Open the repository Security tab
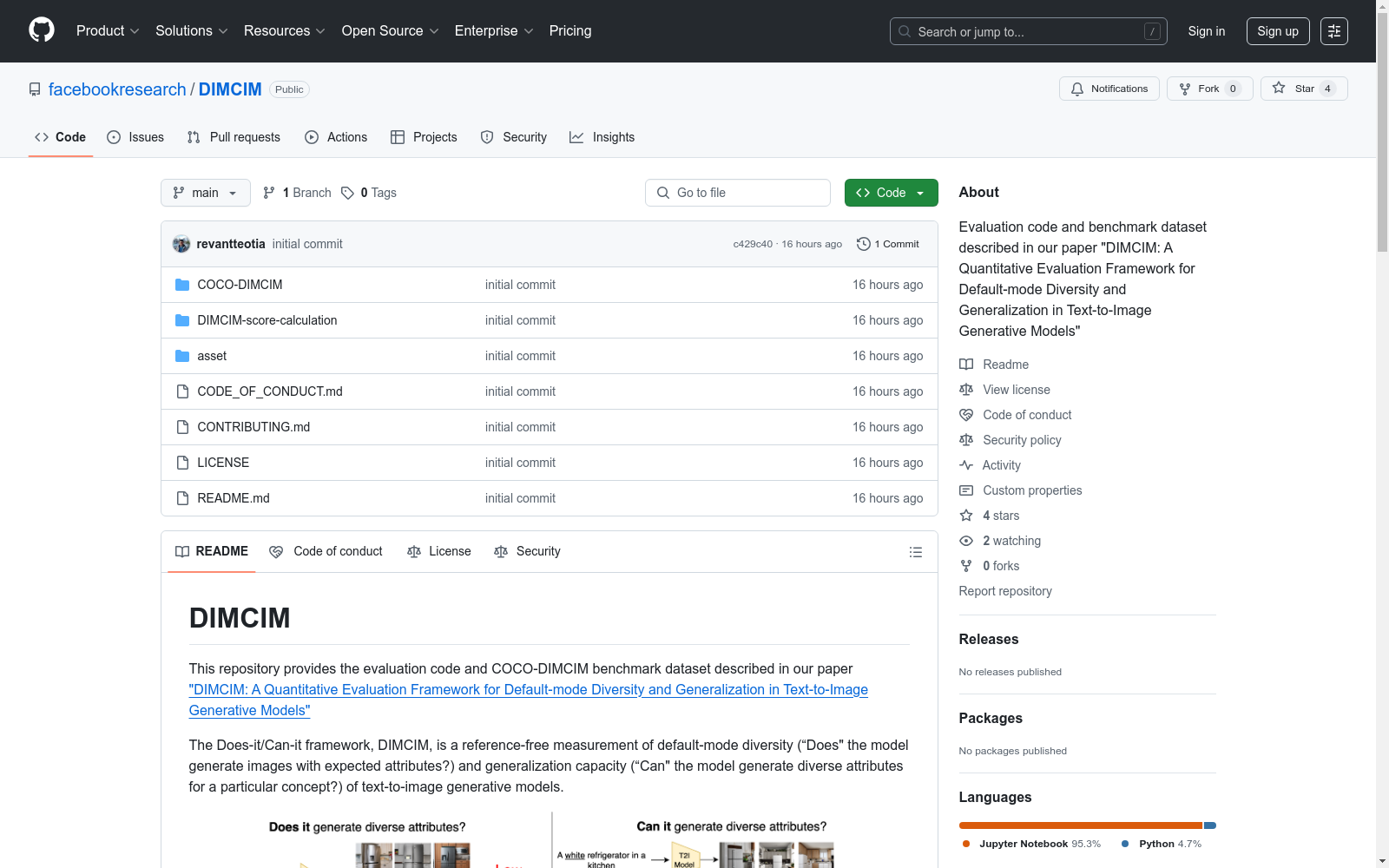 coord(514,137)
